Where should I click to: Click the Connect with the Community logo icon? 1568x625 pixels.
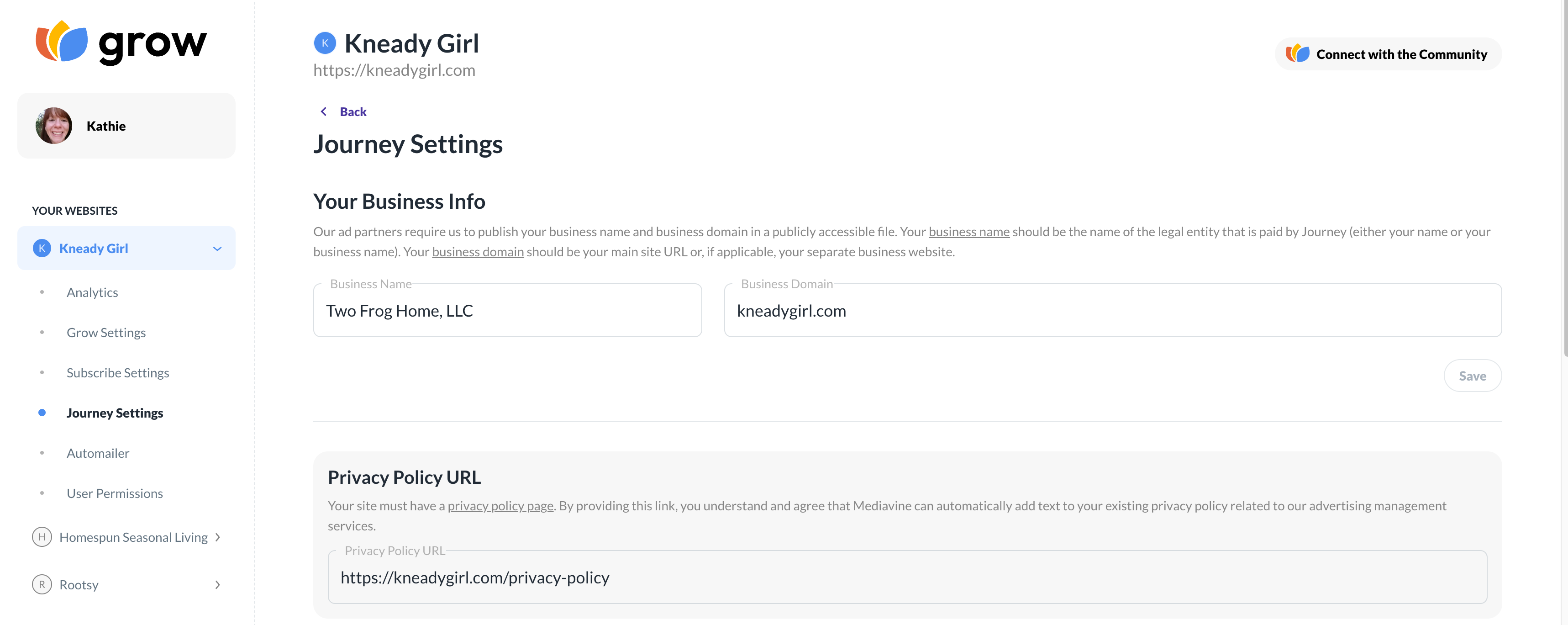[1297, 54]
